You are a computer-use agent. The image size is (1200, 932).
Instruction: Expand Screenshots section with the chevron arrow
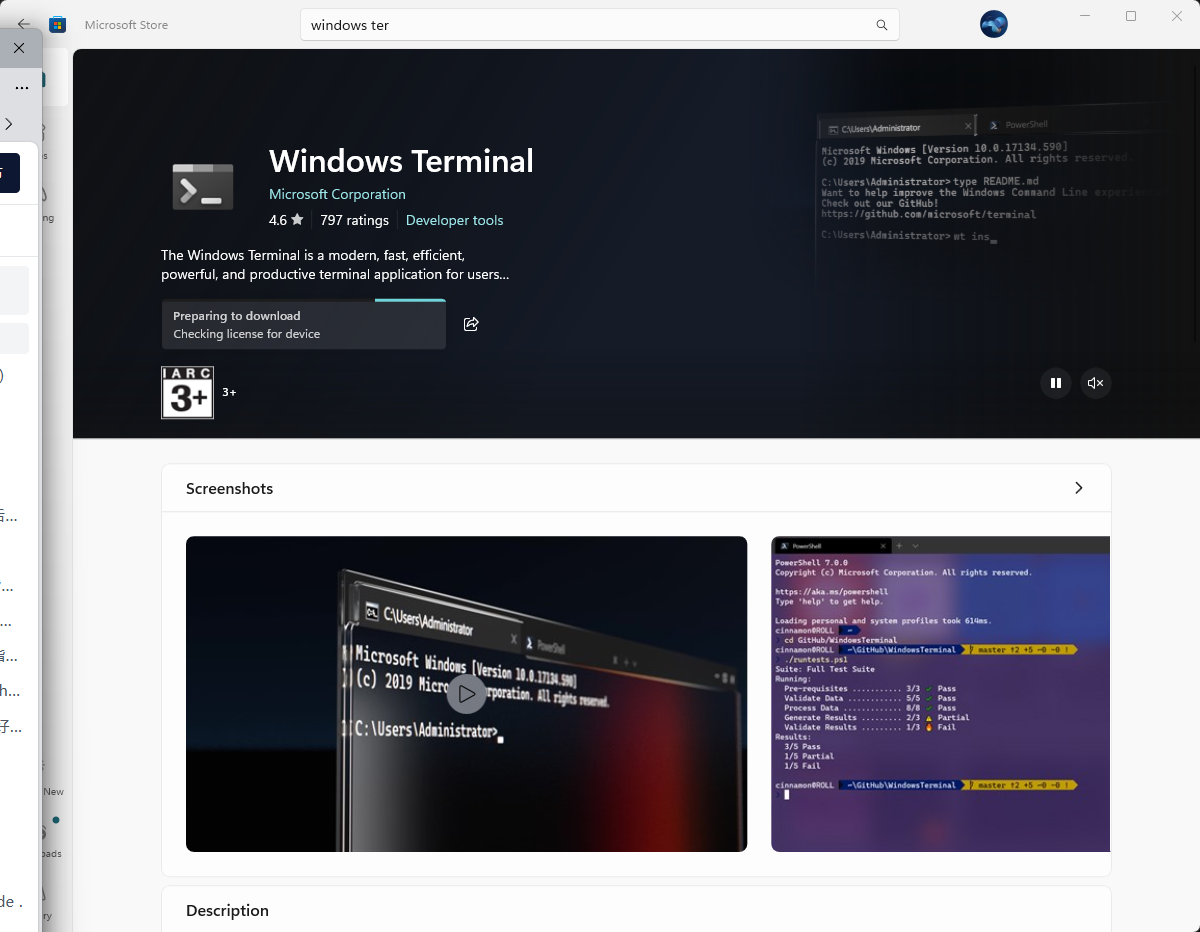[1078, 488]
